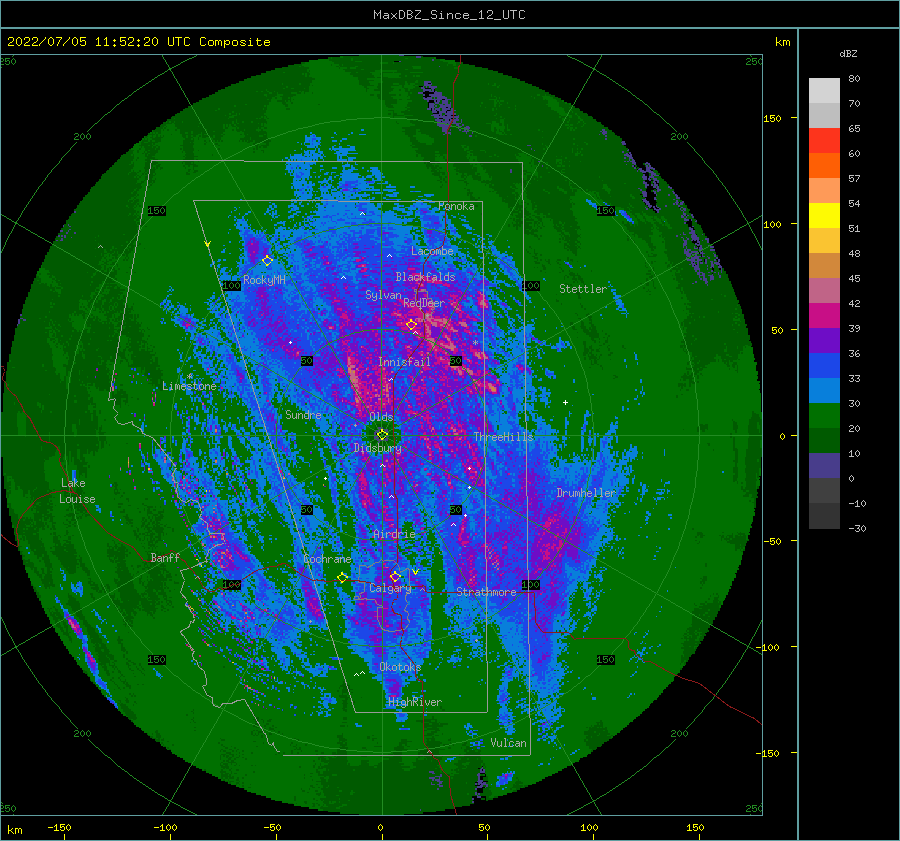Click the Strathmore city label

486,591
